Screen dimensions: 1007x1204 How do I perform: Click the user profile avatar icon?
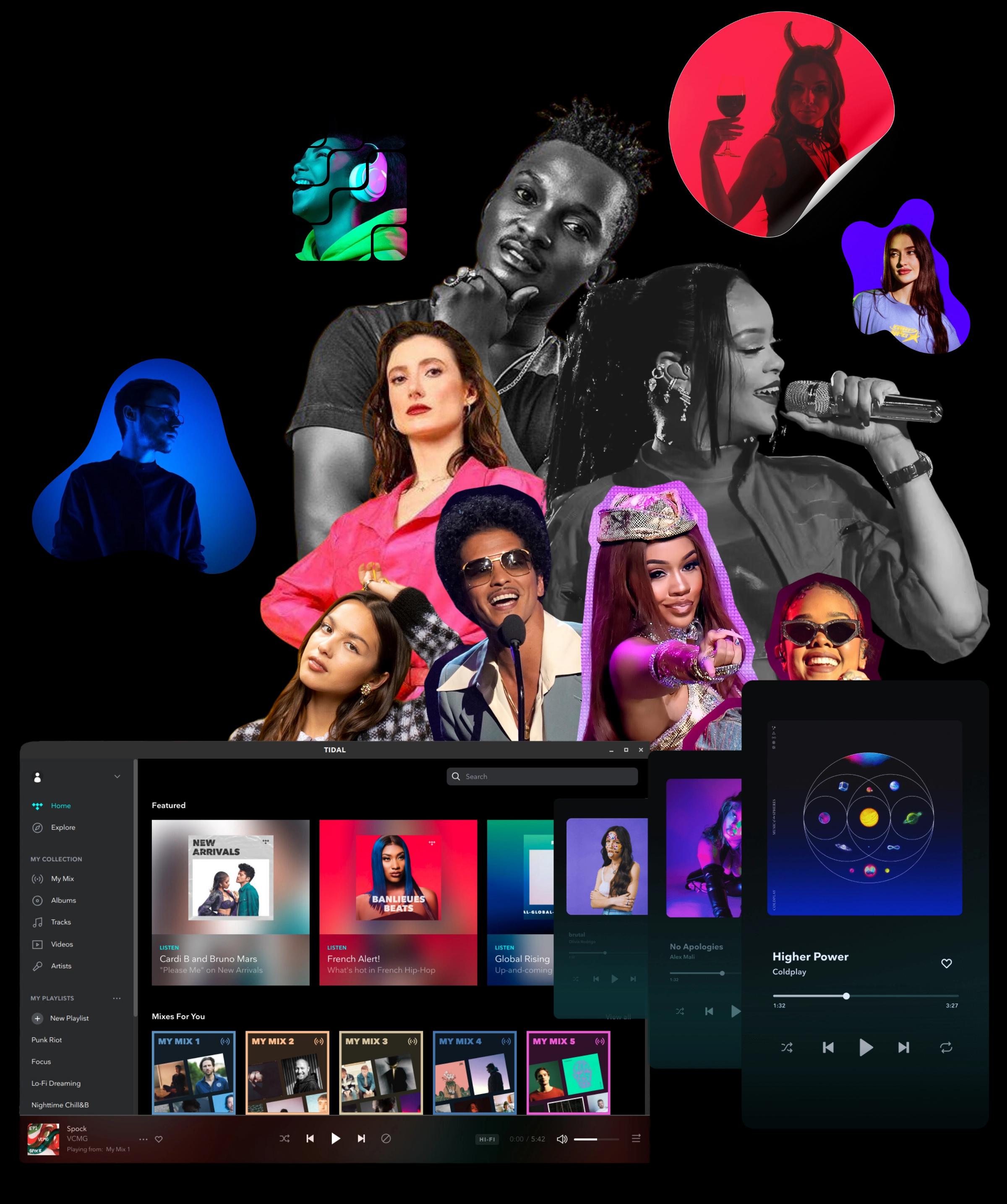point(37,777)
